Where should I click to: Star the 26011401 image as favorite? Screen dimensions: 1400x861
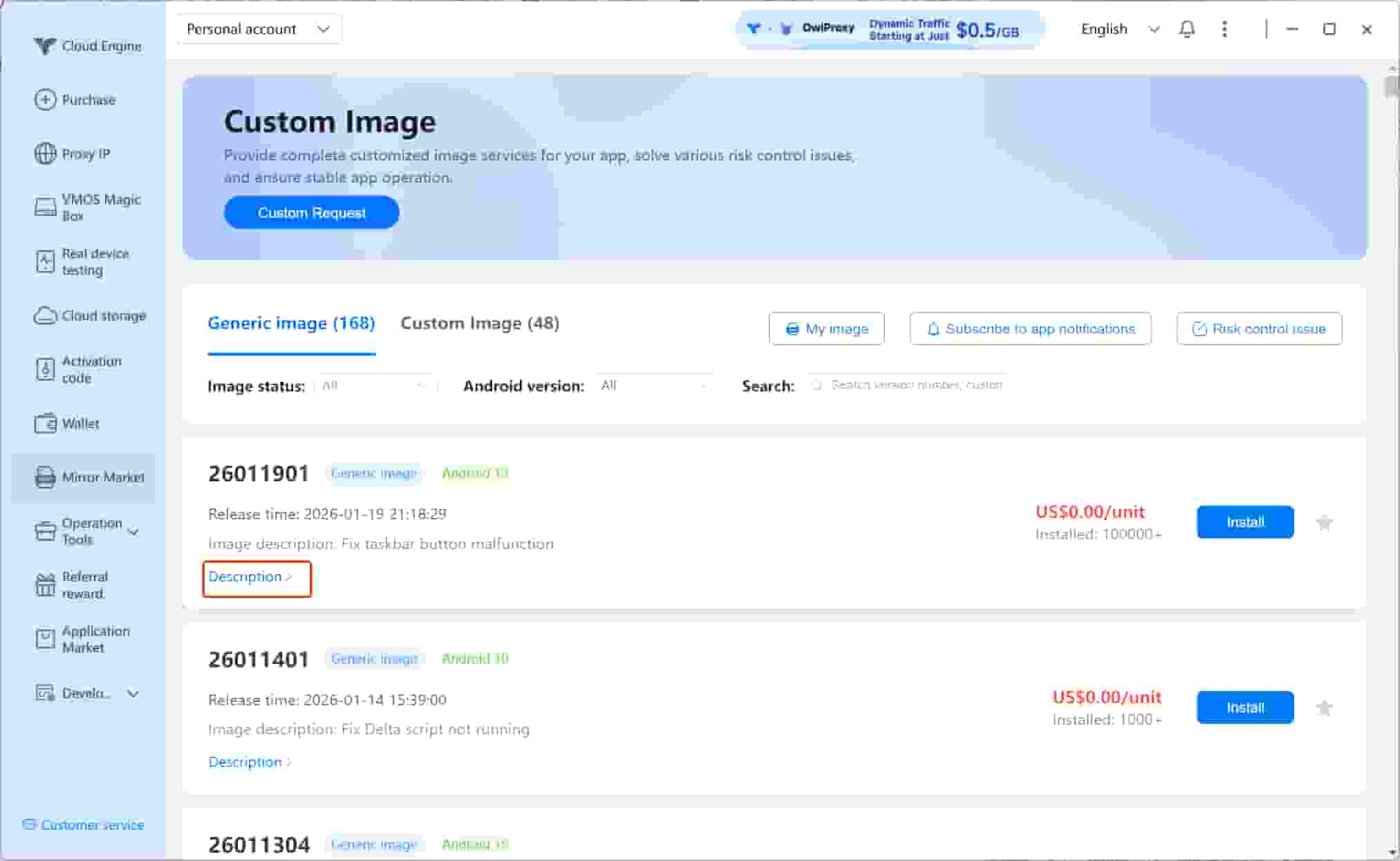1324,708
